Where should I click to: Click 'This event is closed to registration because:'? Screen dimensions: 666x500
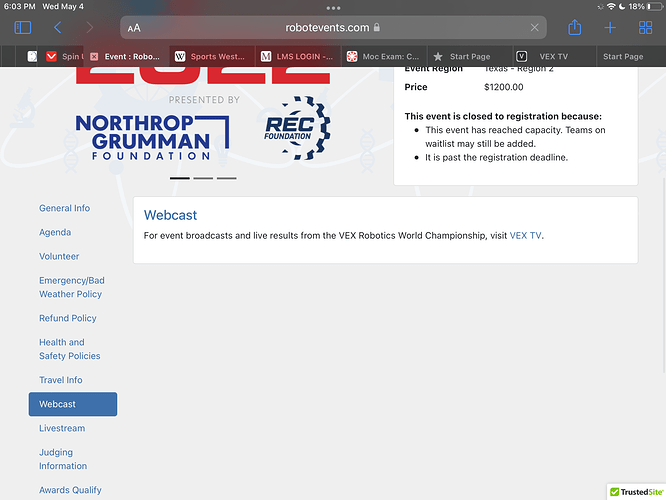click(x=503, y=116)
